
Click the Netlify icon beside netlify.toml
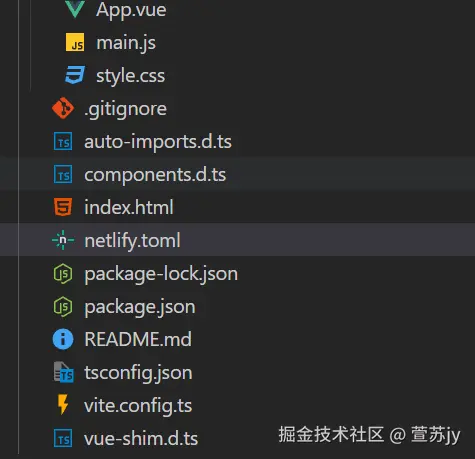(x=63, y=240)
